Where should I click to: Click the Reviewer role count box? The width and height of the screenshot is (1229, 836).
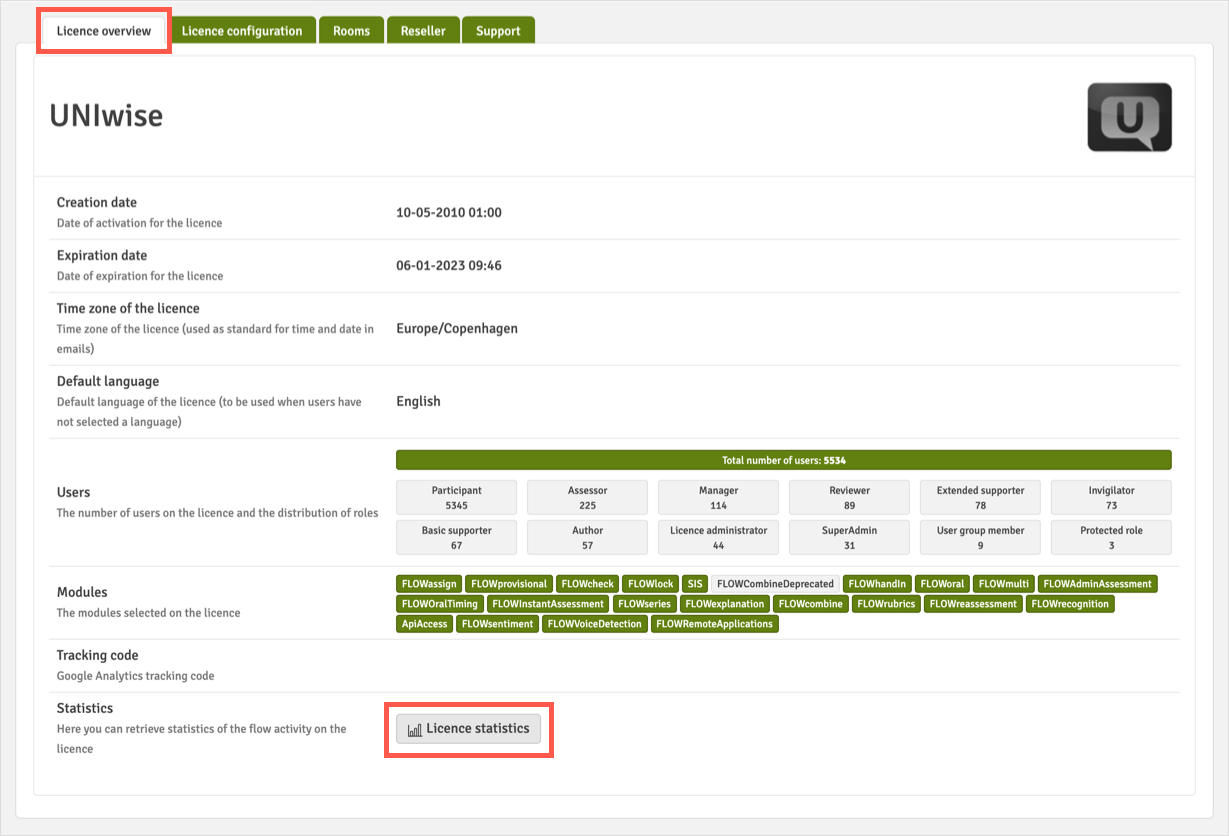click(x=849, y=497)
